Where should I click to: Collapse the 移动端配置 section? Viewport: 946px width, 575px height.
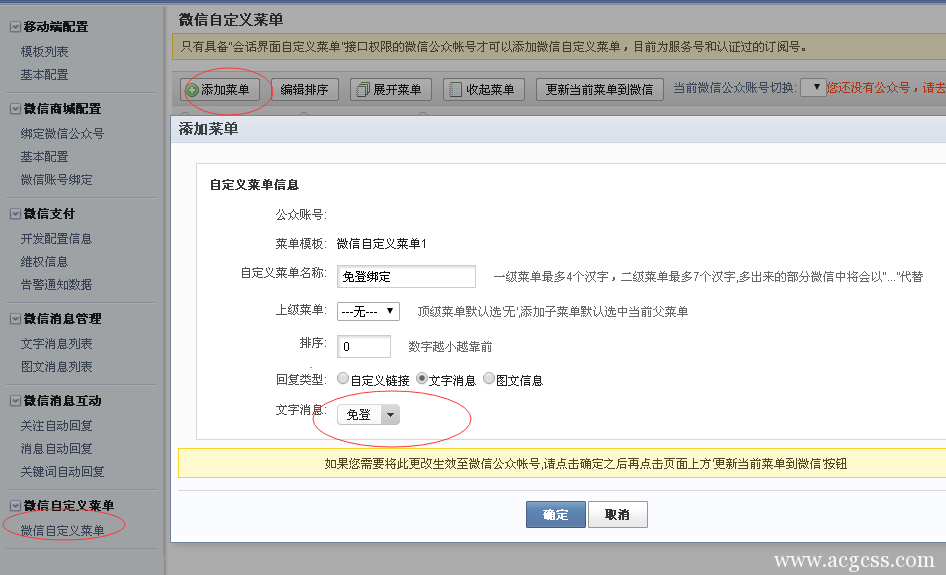pyautogui.click(x=15, y=27)
